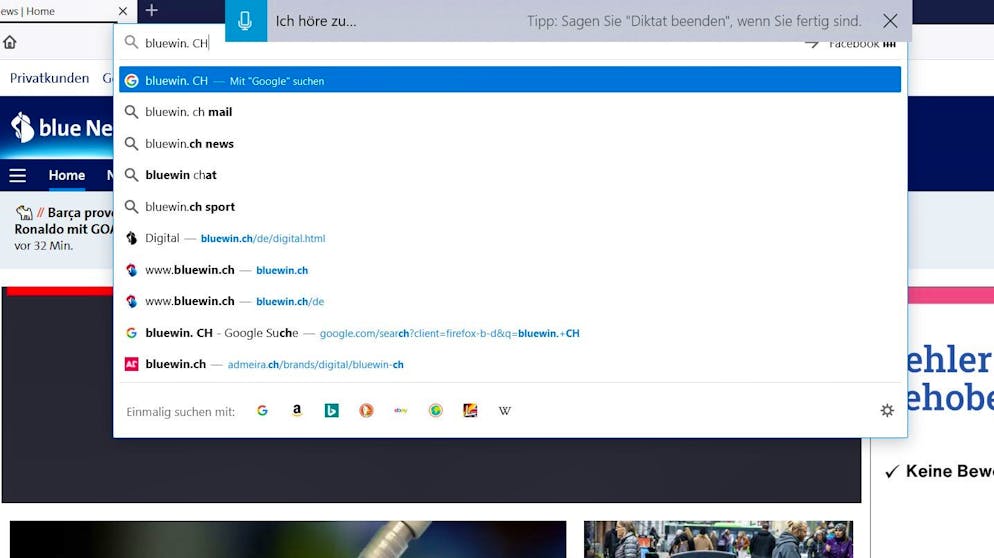Viewport: 994px width, 558px height.
Task: Select "bluewin. CH — Mit Google suchen" suggestion
Action: click(510, 81)
